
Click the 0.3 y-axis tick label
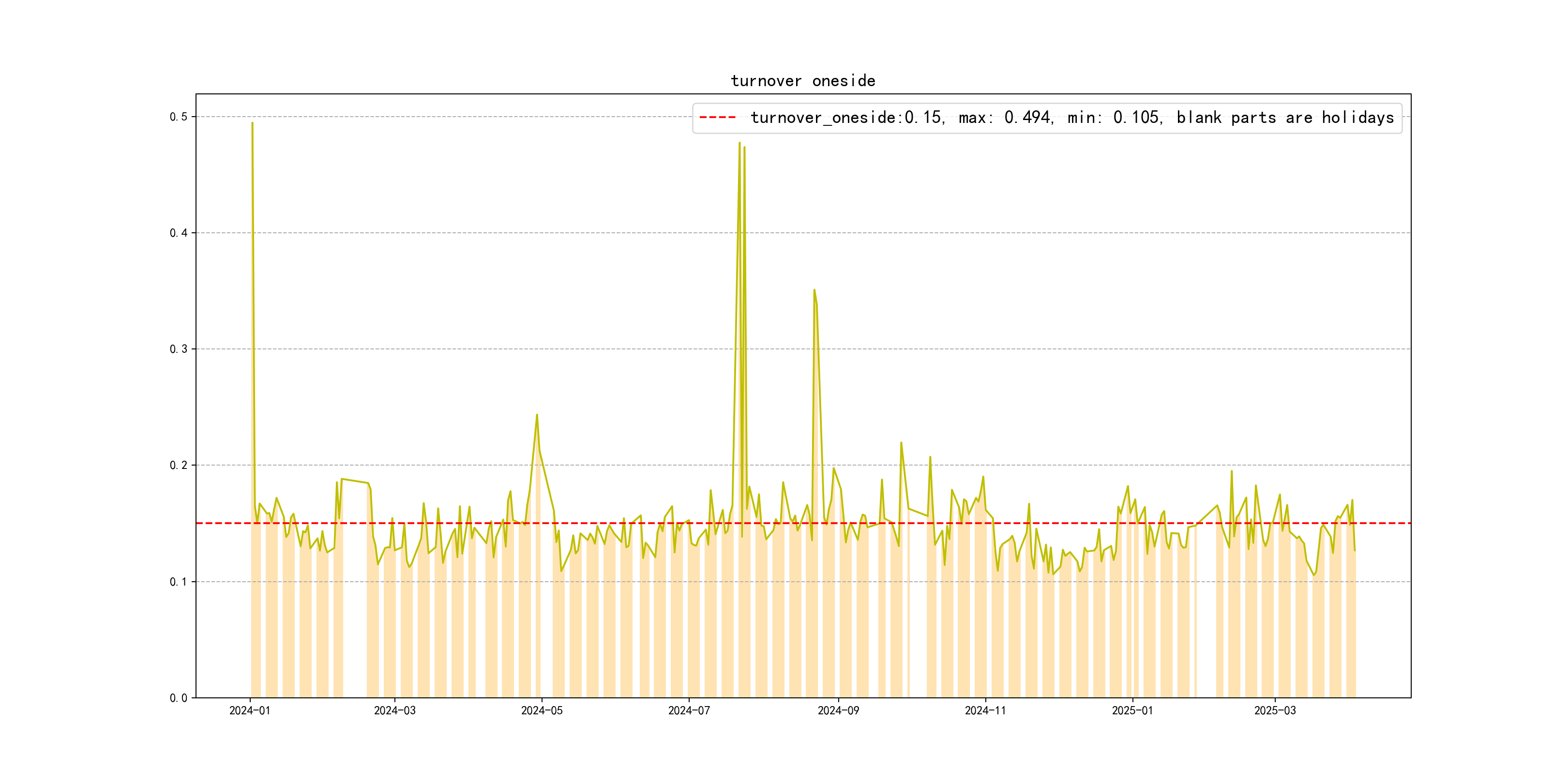[x=179, y=349]
